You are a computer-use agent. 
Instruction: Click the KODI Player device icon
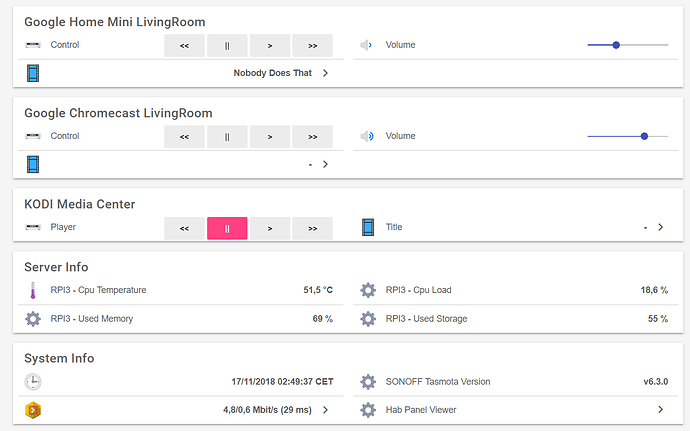pos(33,227)
